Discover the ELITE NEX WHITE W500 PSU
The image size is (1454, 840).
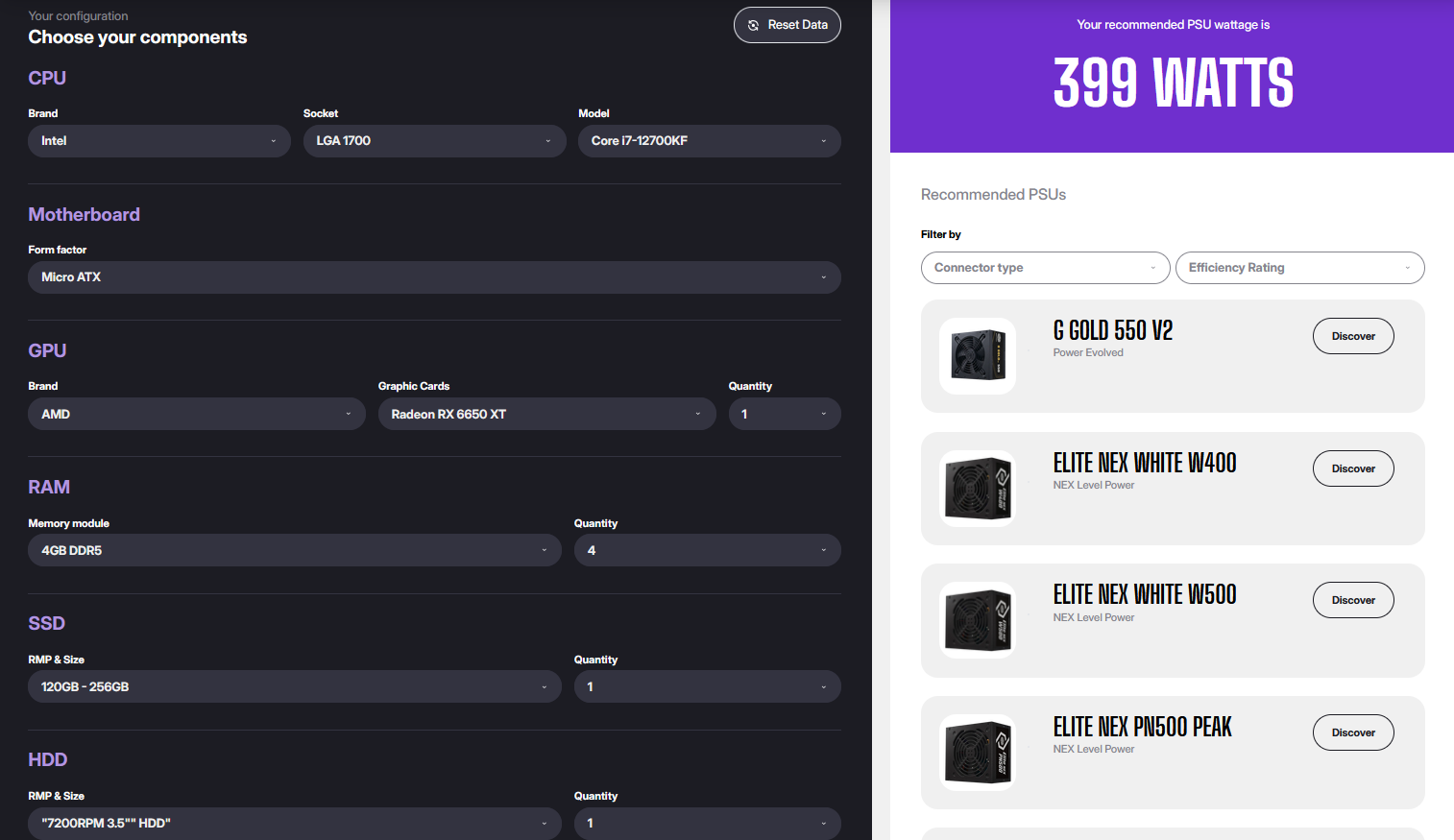(x=1353, y=600)
